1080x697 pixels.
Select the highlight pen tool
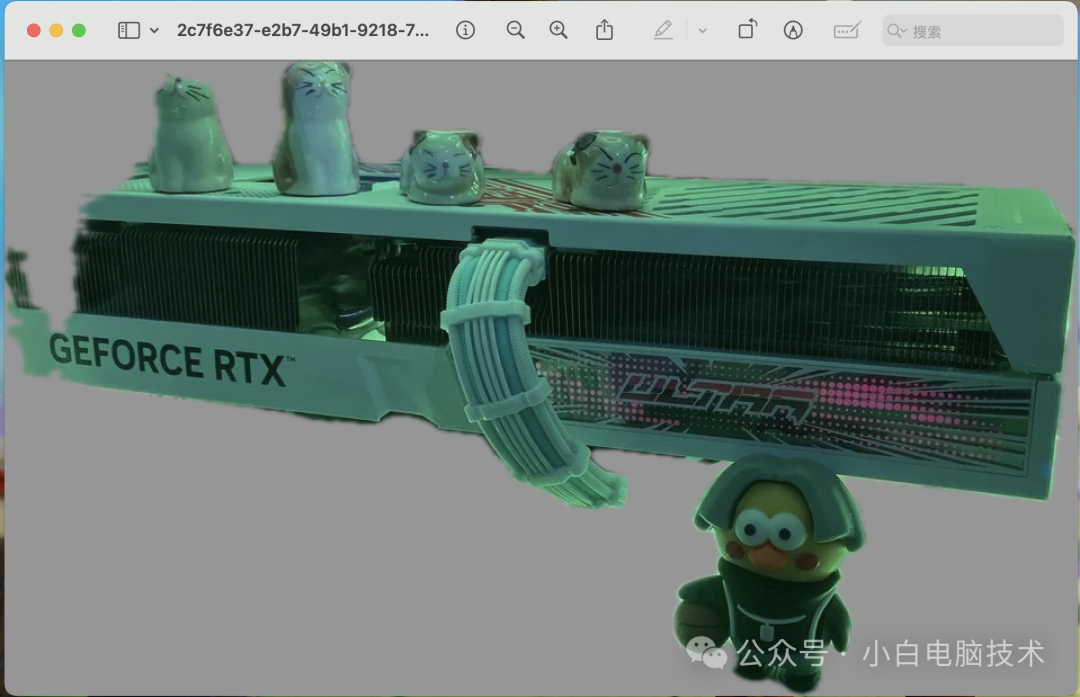(663, 30)
